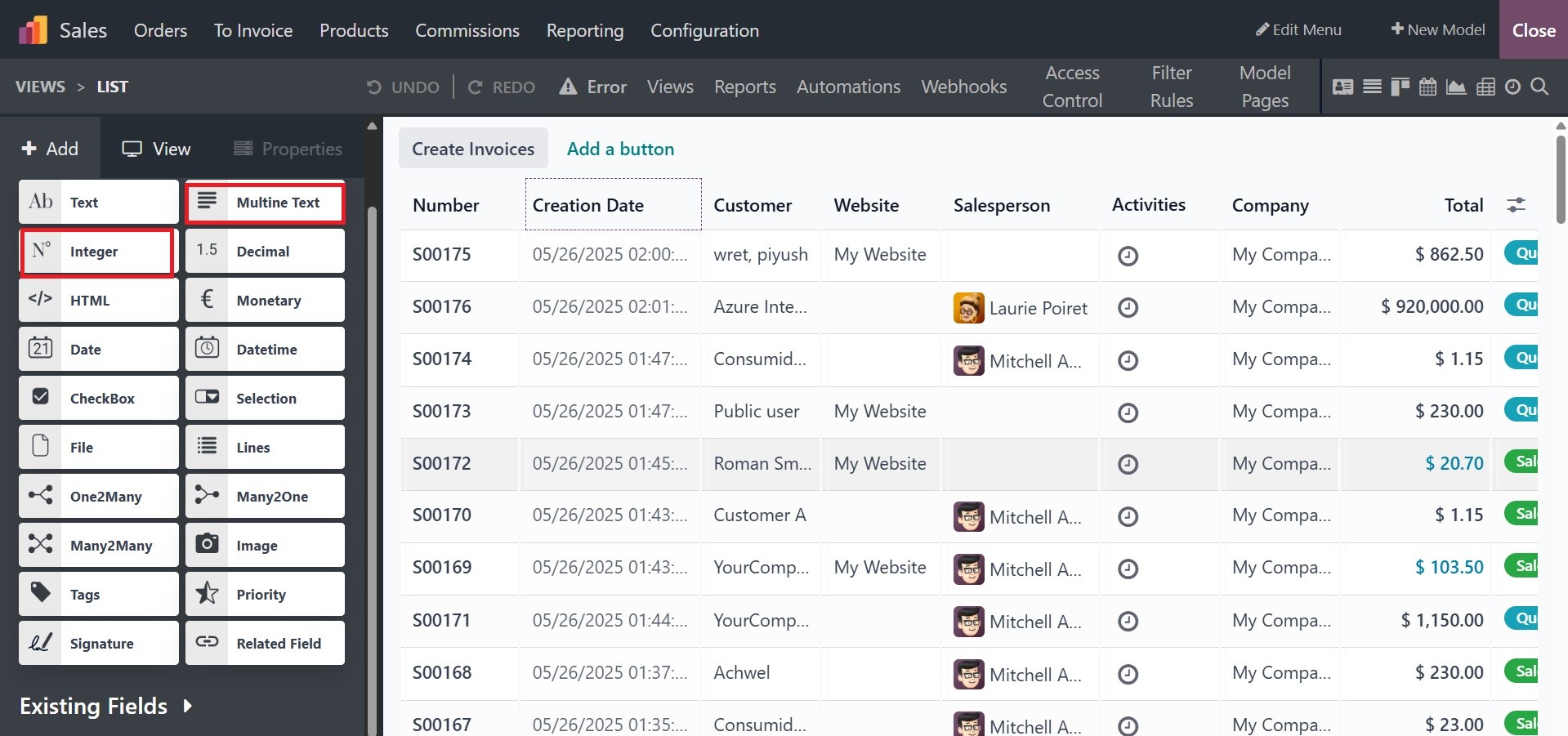
Task: Open the Calendar view icon
Action: [1427, 87]
